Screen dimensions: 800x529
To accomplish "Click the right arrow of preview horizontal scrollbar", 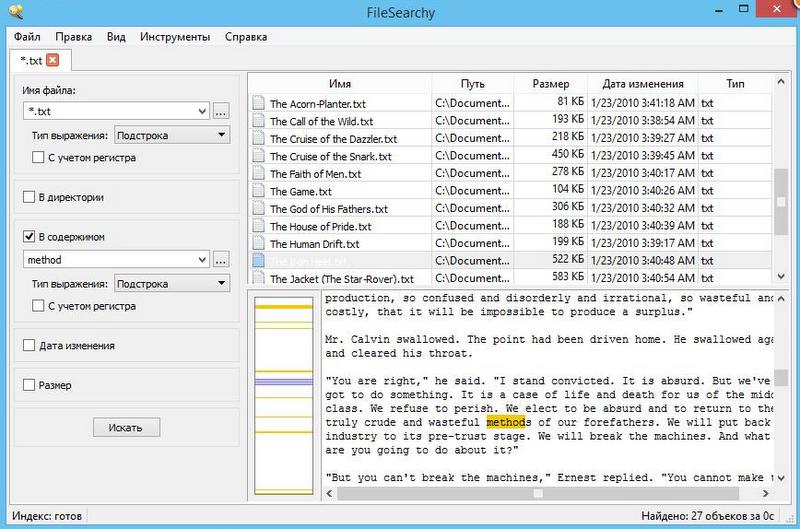I will click(765, 493).
